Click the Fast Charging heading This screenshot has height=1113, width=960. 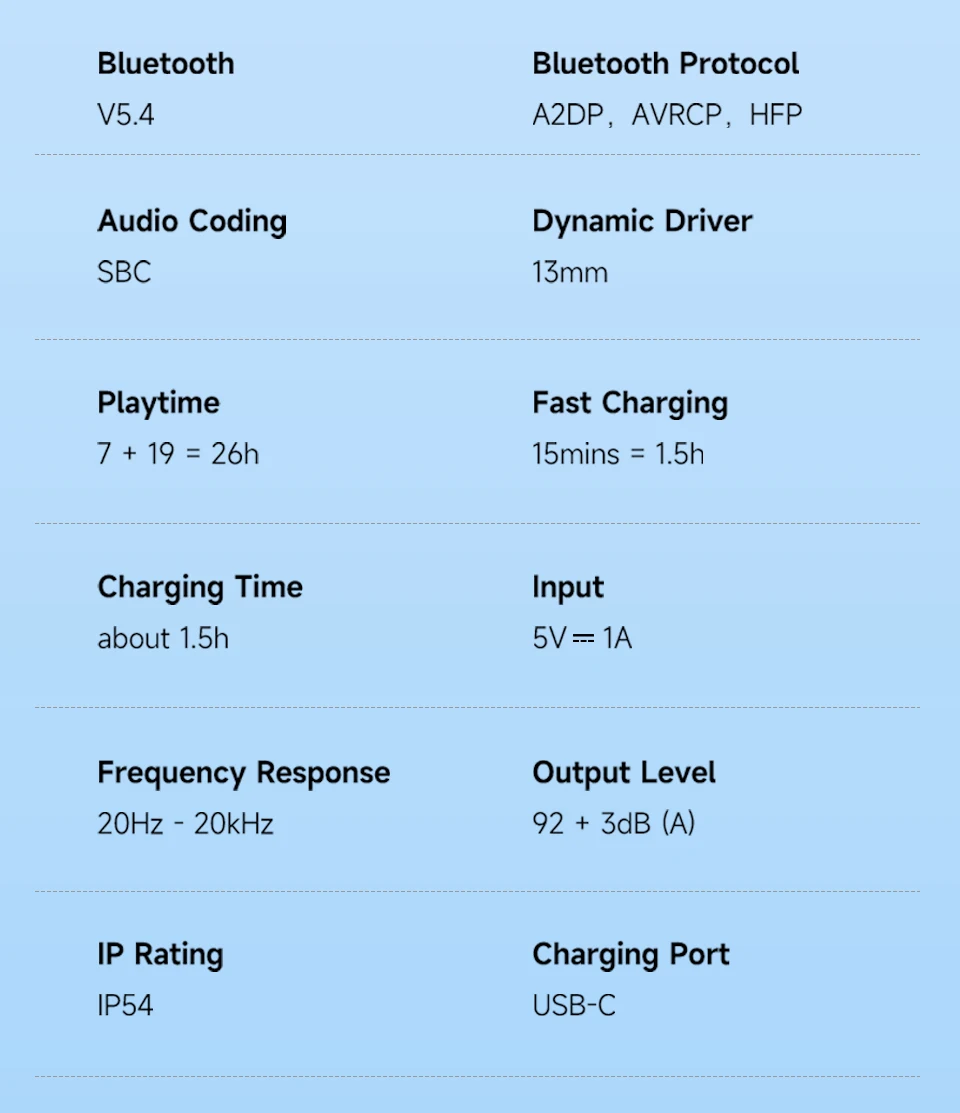coord(630,403)
